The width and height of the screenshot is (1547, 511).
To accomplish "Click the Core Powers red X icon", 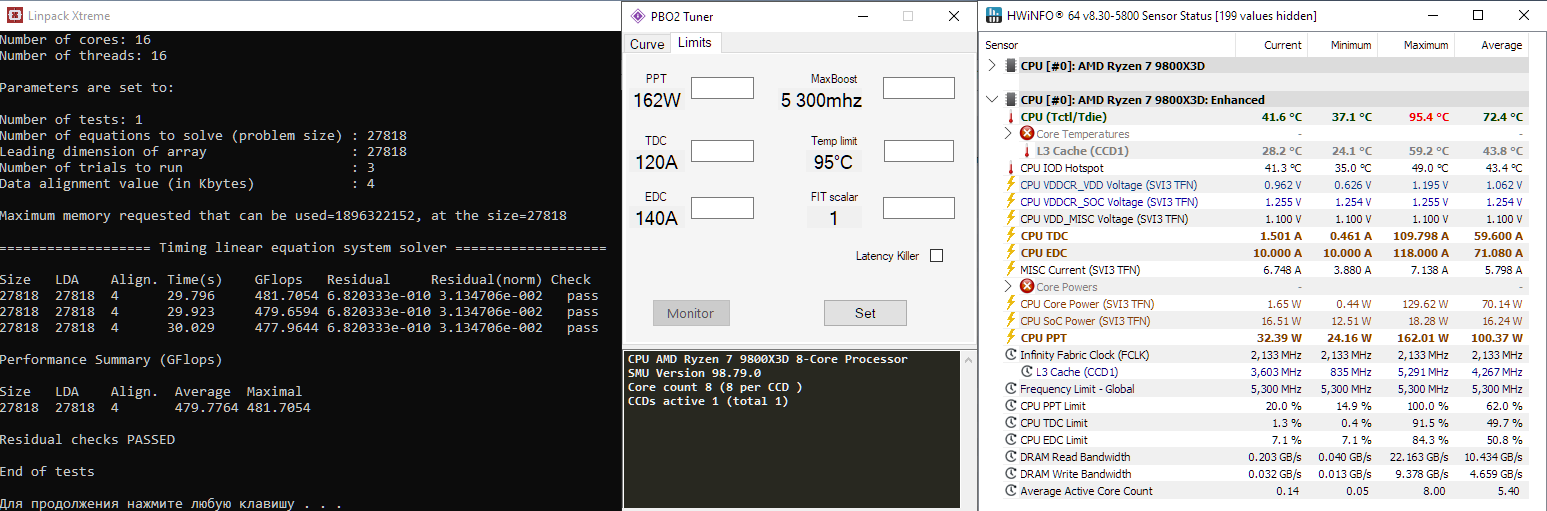I will point(1027,287).
